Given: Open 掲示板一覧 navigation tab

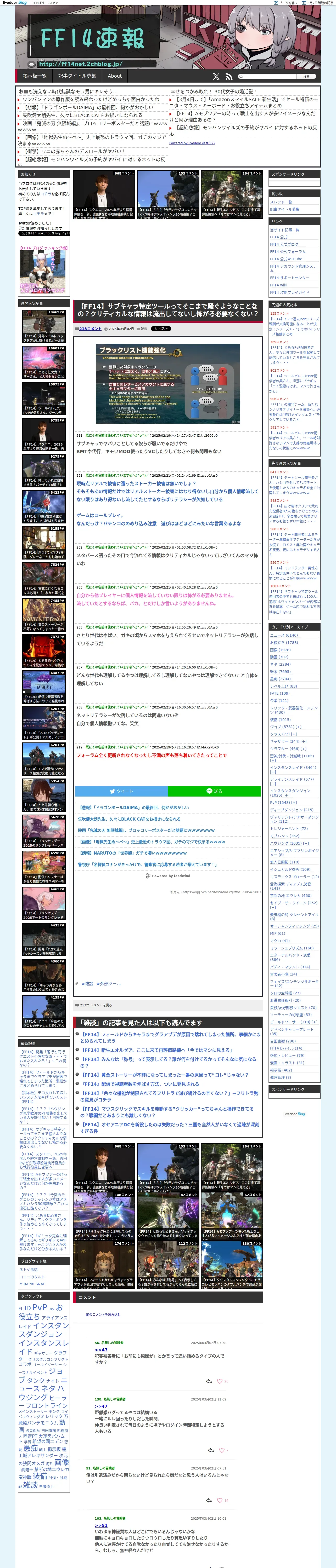Looking at the screenshot, I should coord(35,76).
